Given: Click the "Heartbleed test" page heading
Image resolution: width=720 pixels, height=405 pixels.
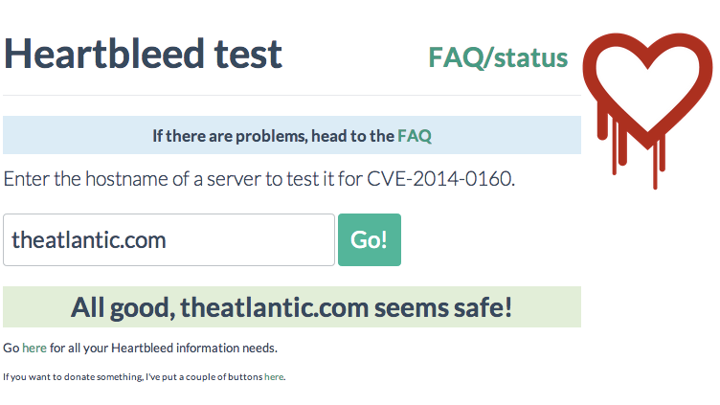Looking at the screenshot, I should [x=143, y=54].
